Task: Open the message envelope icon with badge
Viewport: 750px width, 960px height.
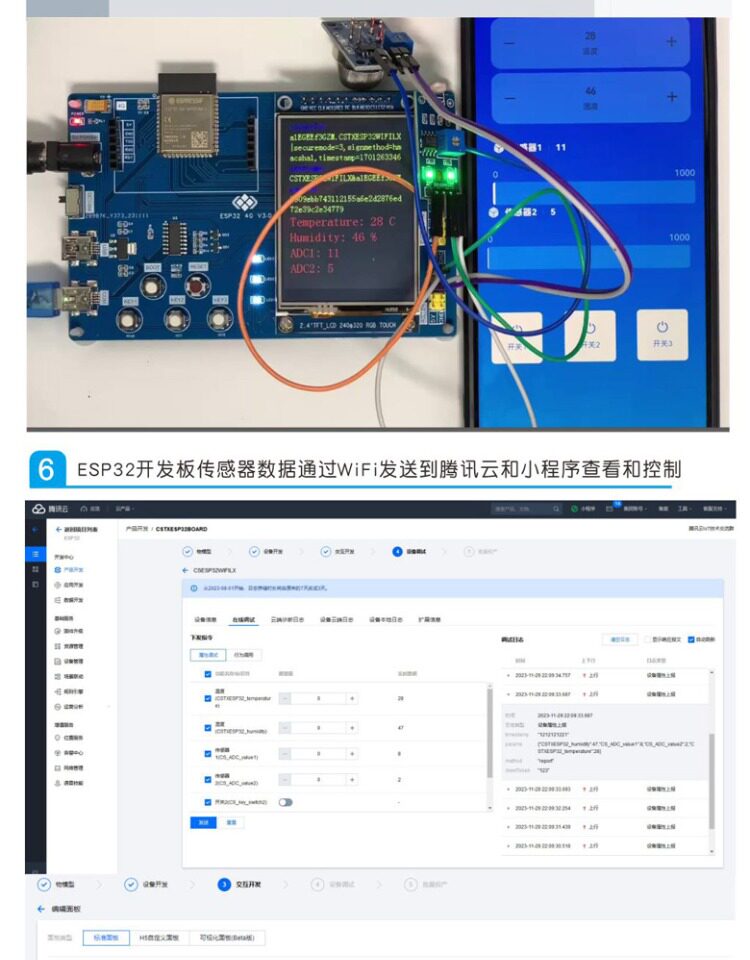Action: 609,509
